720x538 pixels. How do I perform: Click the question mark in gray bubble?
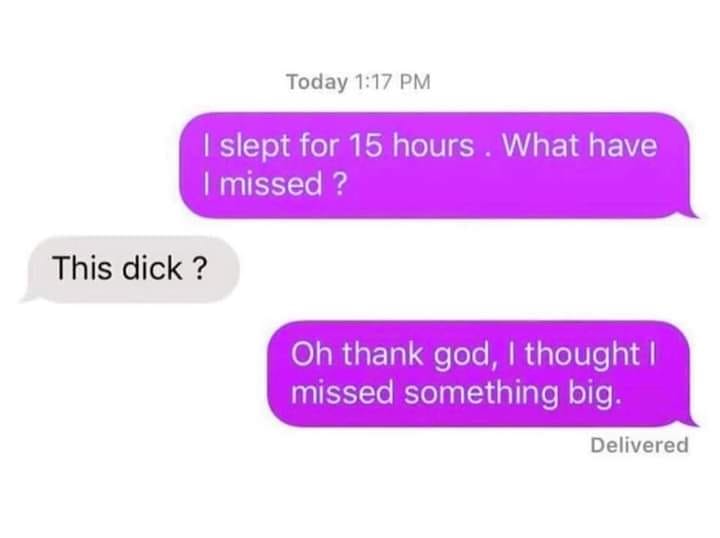coord(200,268)
